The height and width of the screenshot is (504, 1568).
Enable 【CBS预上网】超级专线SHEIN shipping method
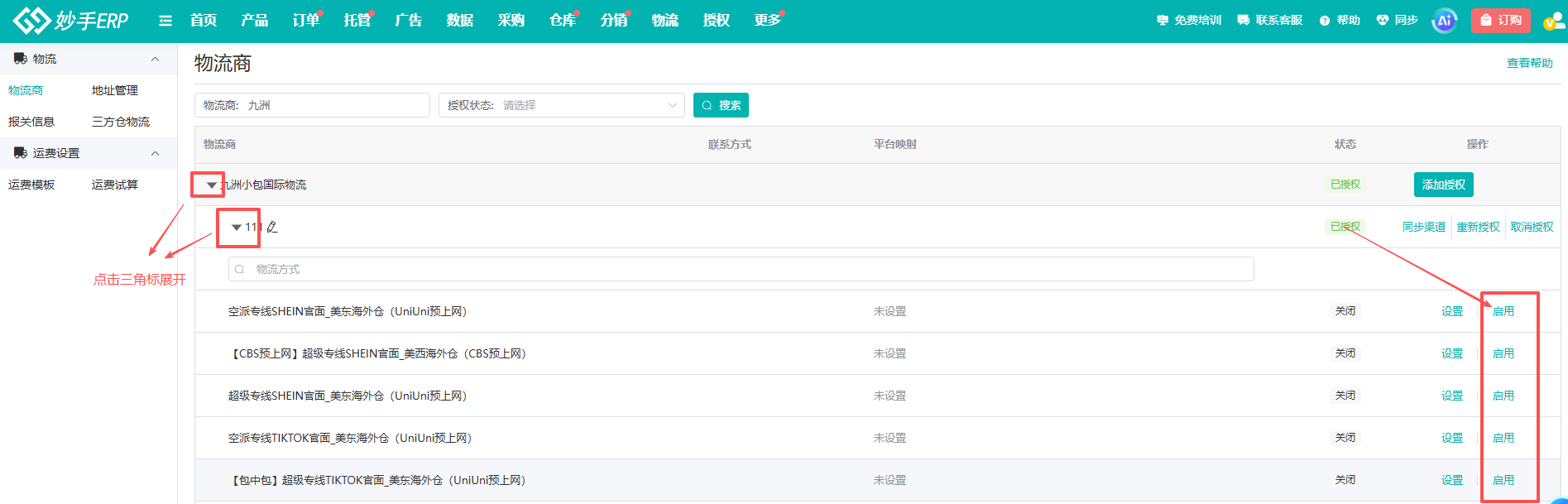(1503, 353)
